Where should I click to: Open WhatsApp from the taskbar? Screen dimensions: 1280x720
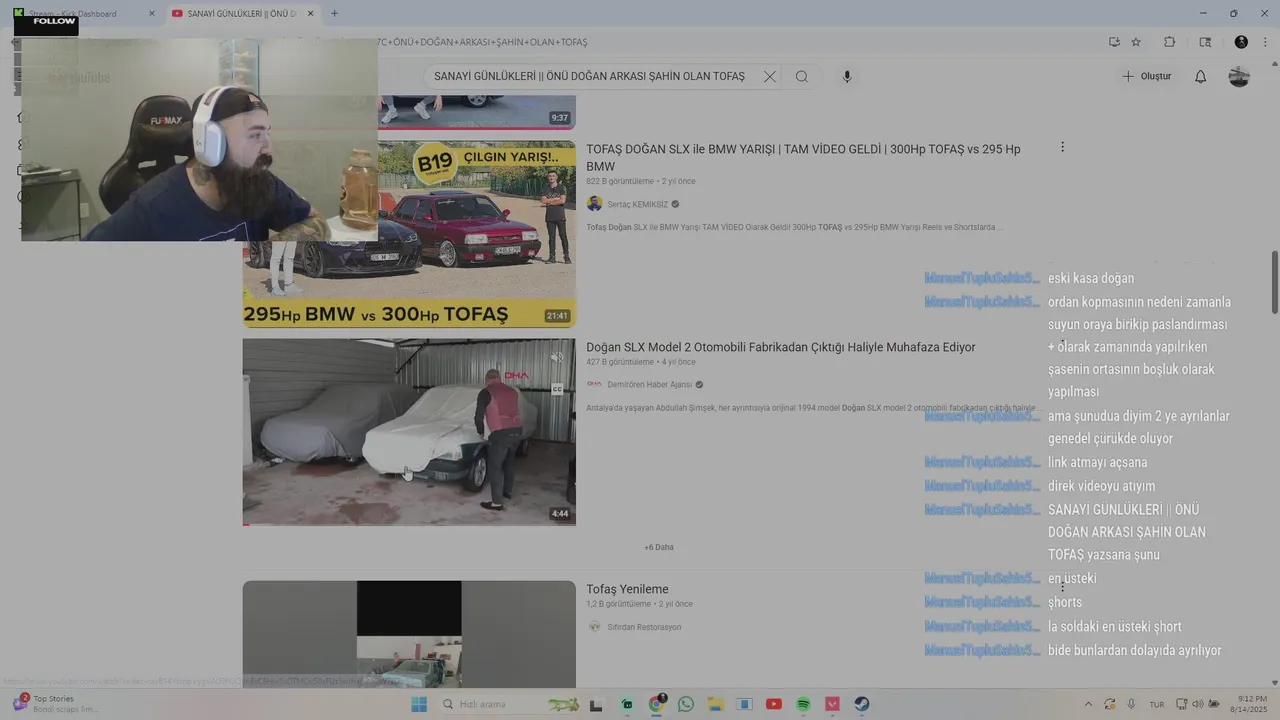[x=685, y=704]
